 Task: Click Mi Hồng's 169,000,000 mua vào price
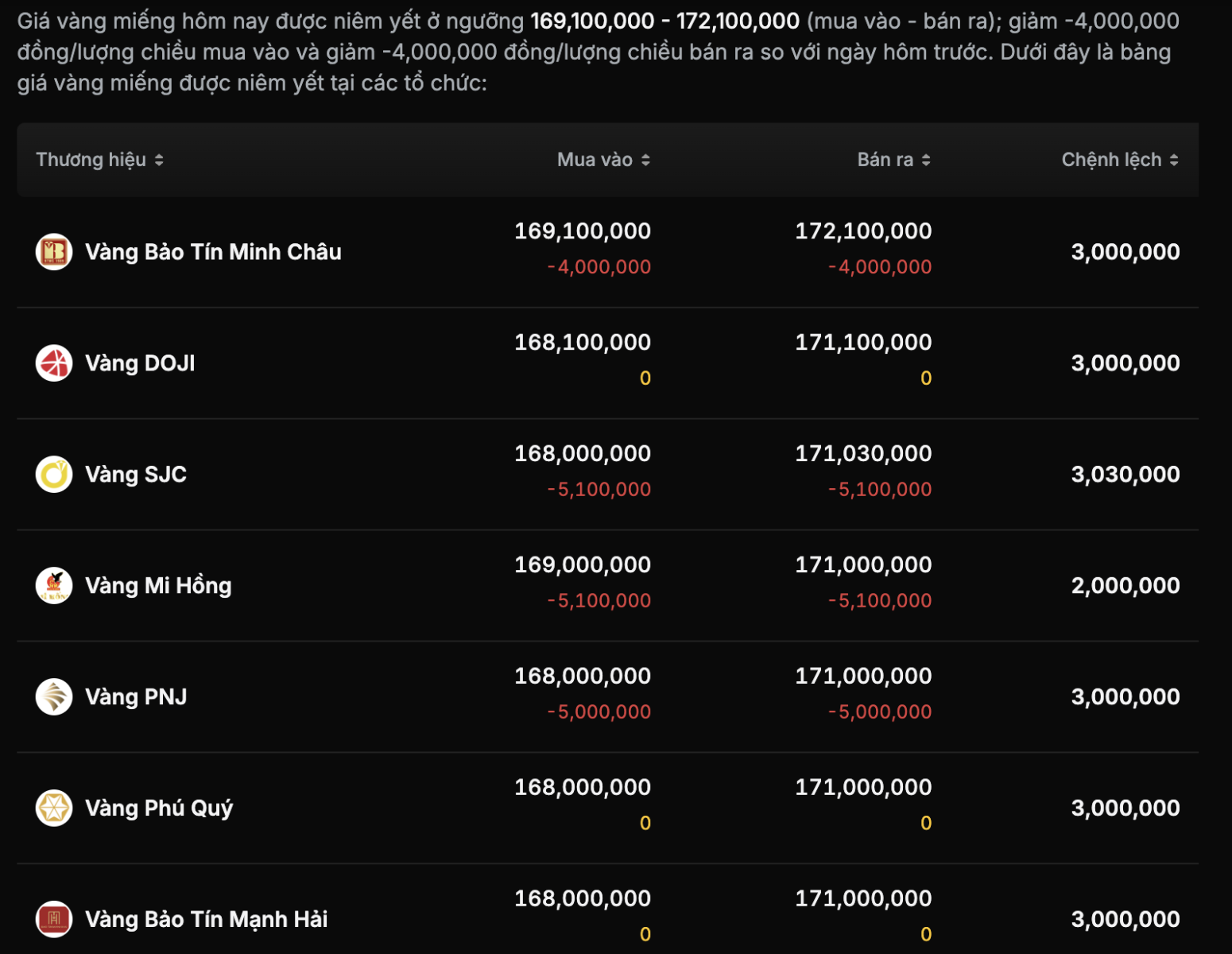pyautogui.click(x=582, y=564)
